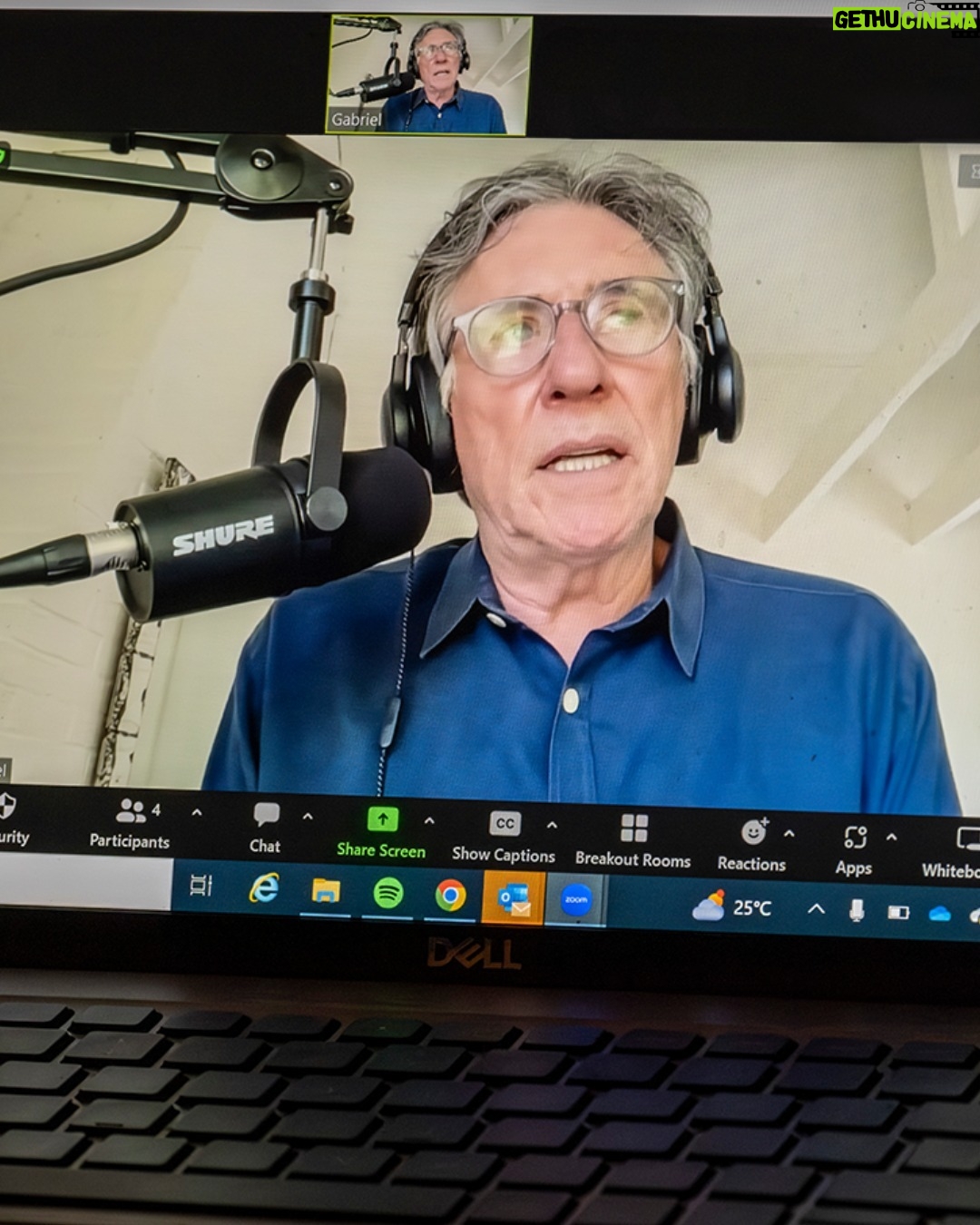
Task: Click the taskbar search box
Action: tap(85, 881)
